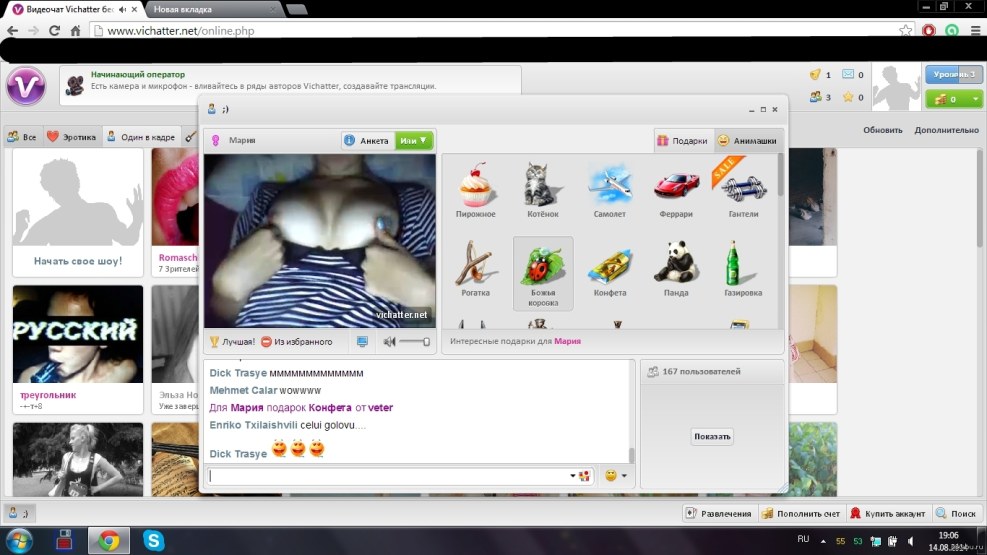Reload the page in the browser
987x555 pixels.
coord(54,30)
